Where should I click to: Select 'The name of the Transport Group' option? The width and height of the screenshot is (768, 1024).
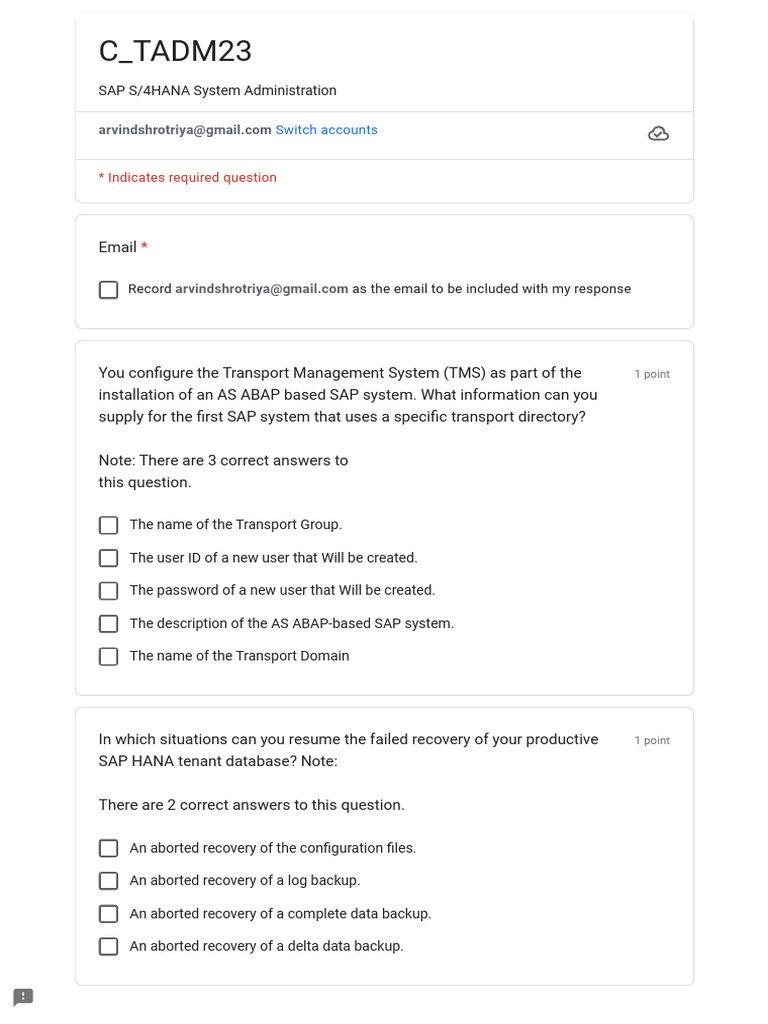click(x=109, y=525)
